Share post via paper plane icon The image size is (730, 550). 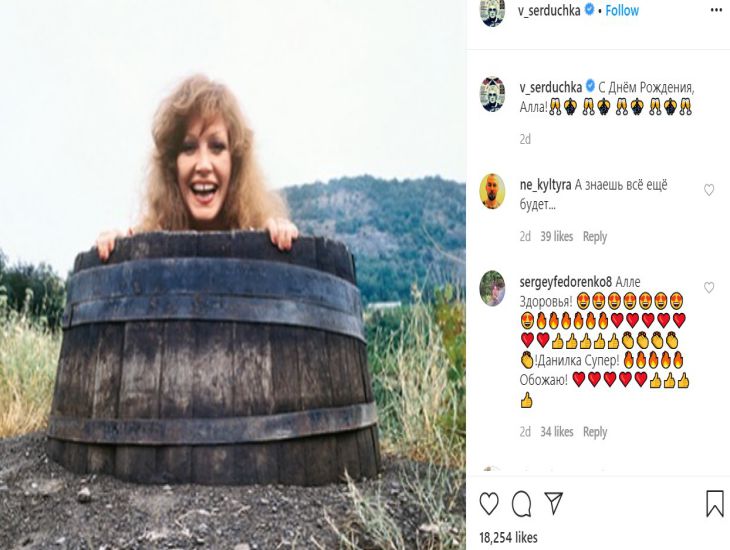(553, 503)
